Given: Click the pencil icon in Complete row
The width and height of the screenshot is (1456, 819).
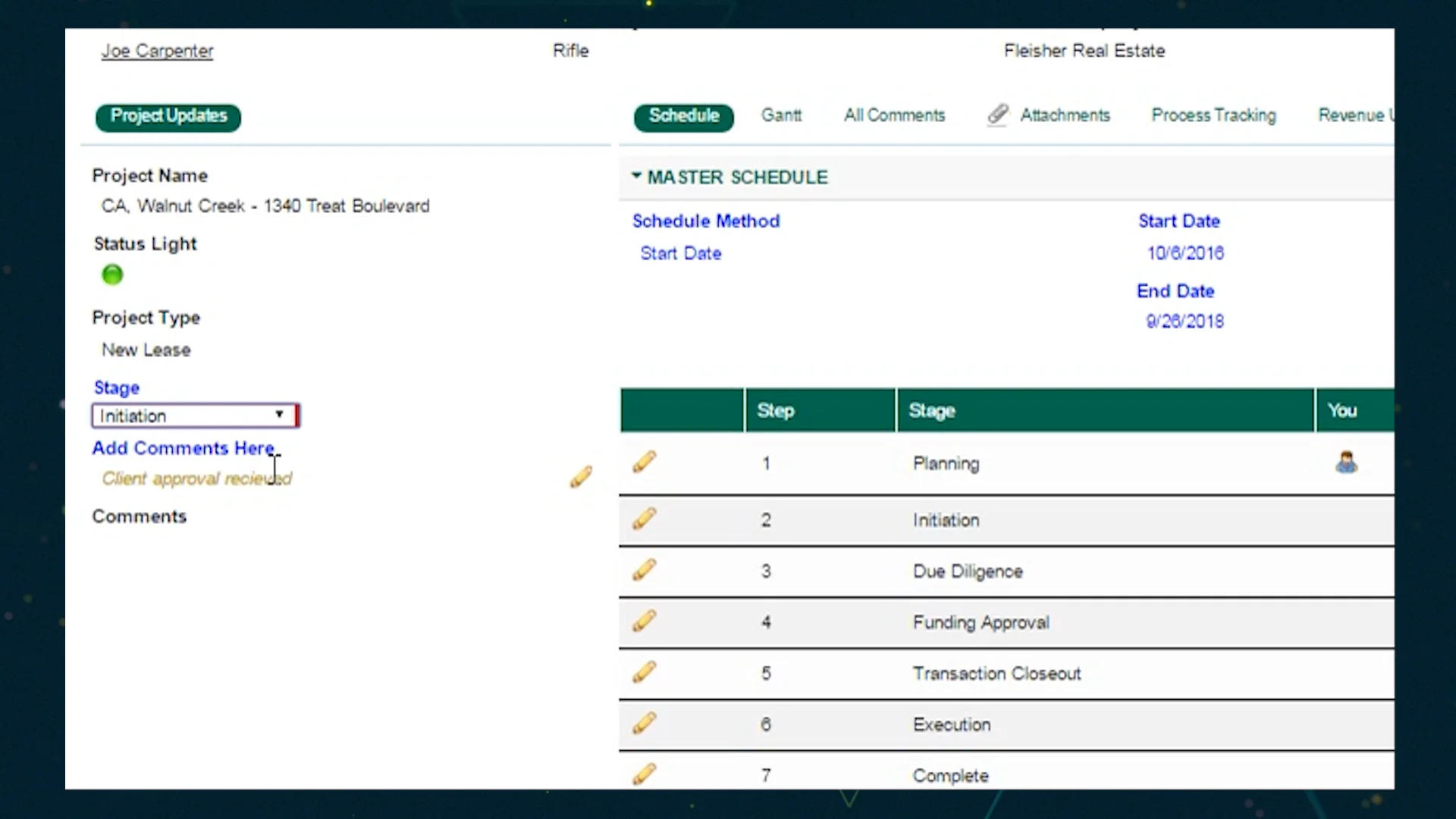Looking at the screenshot, I should 645,774.
